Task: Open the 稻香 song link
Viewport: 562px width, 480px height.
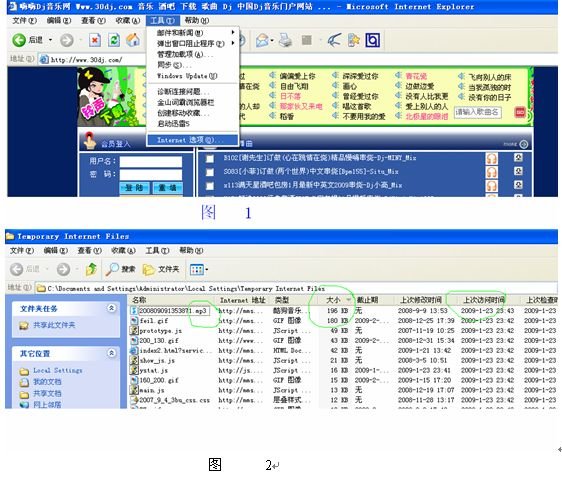Action: point(287,116)
